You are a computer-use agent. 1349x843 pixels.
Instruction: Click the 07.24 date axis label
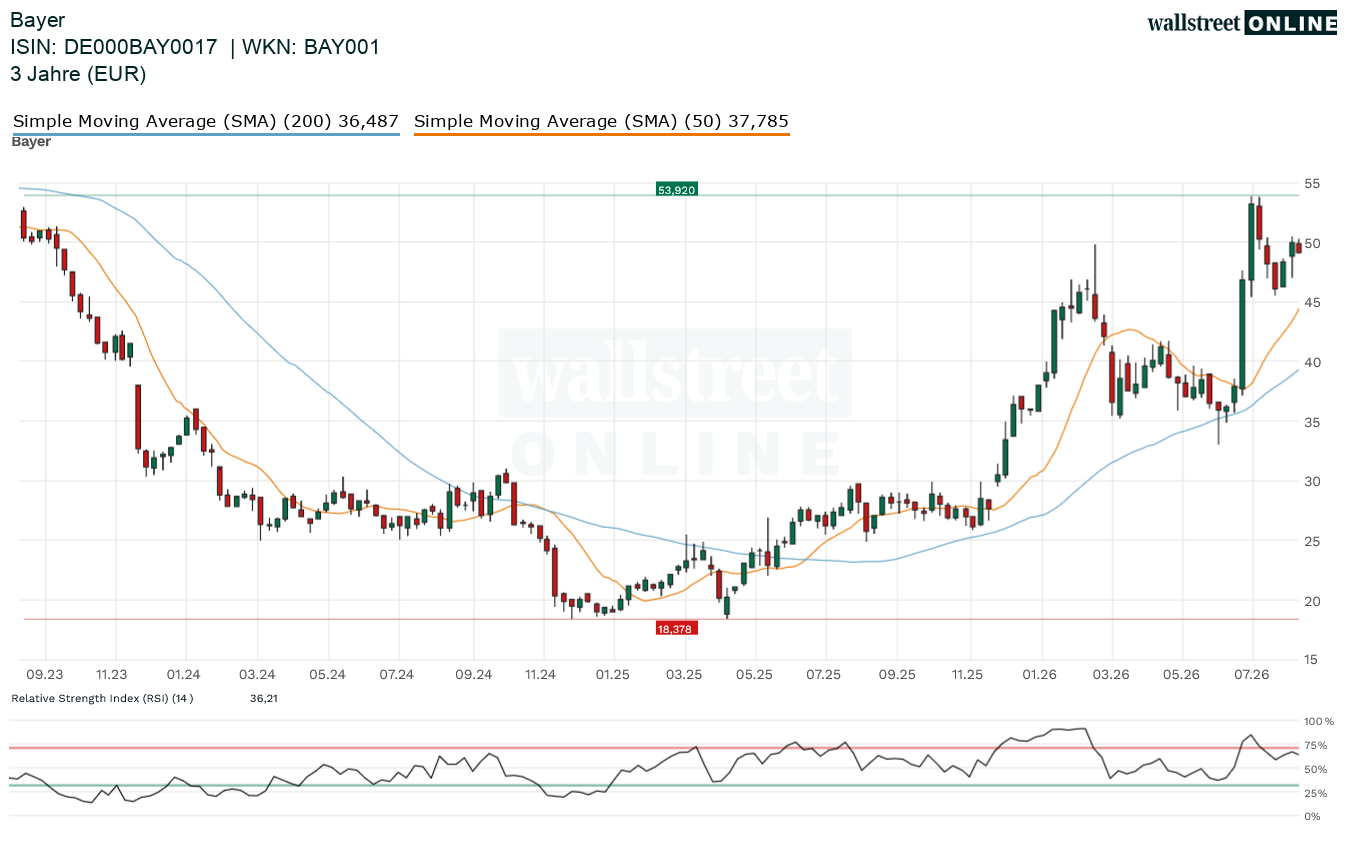397,674
